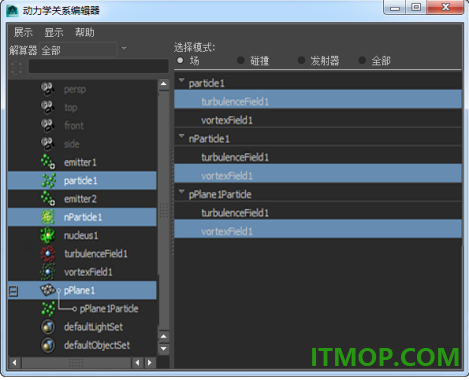The width and height of the screenshot is (469, 380).
Task: Select the 碰撞 (Collisions) selection mode
Action: (241, 60)
